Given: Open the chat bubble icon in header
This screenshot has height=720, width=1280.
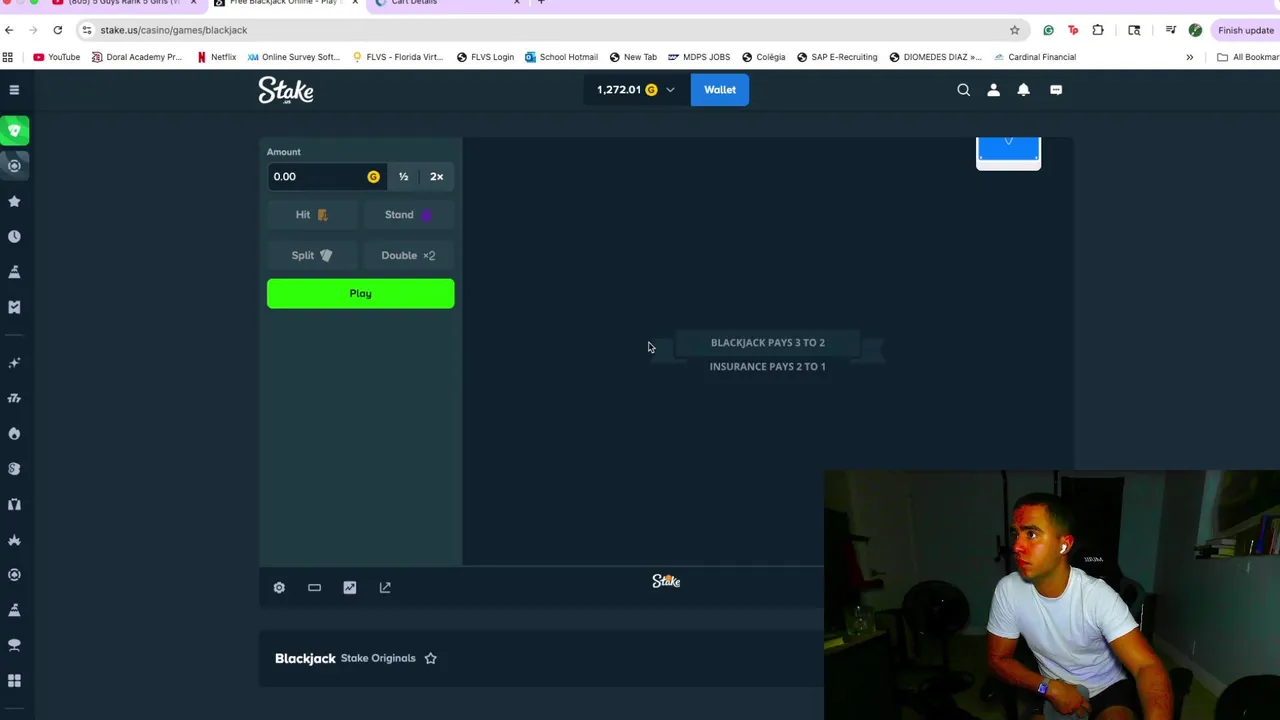Looking at the screenshot, I should (x=1056, y=90).
